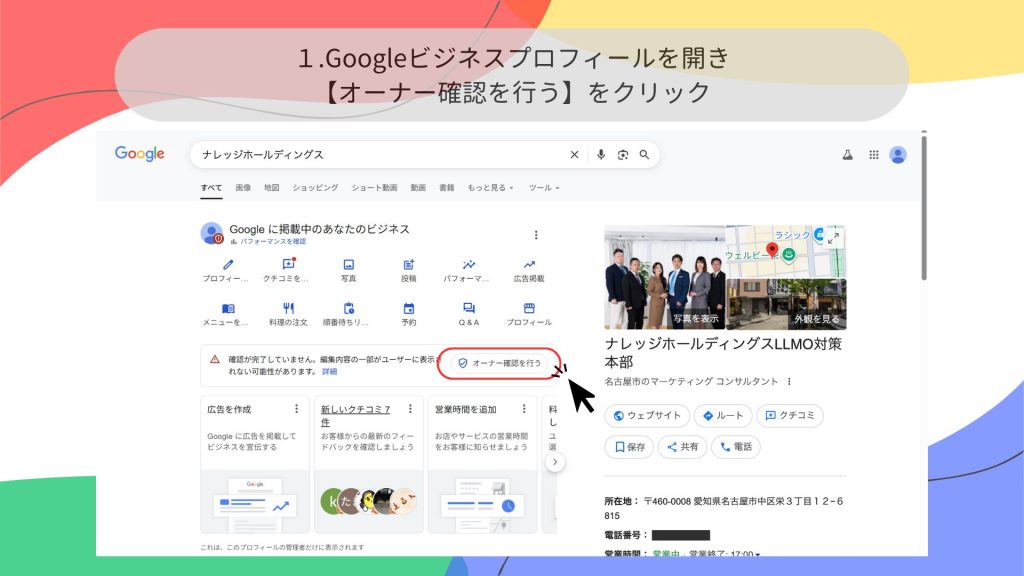Screen dimensions: 1024x576
Task: Click the edit profile pencil icon
Action: (x=228, y=265)
